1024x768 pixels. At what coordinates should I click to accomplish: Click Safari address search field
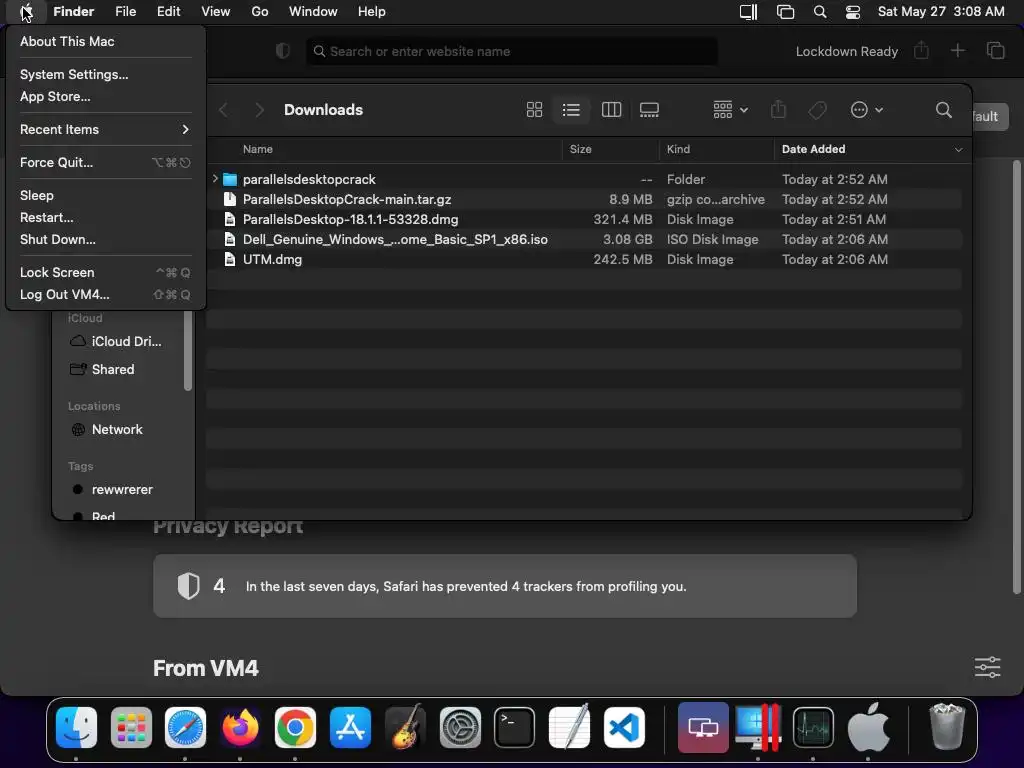pos(512,52)
